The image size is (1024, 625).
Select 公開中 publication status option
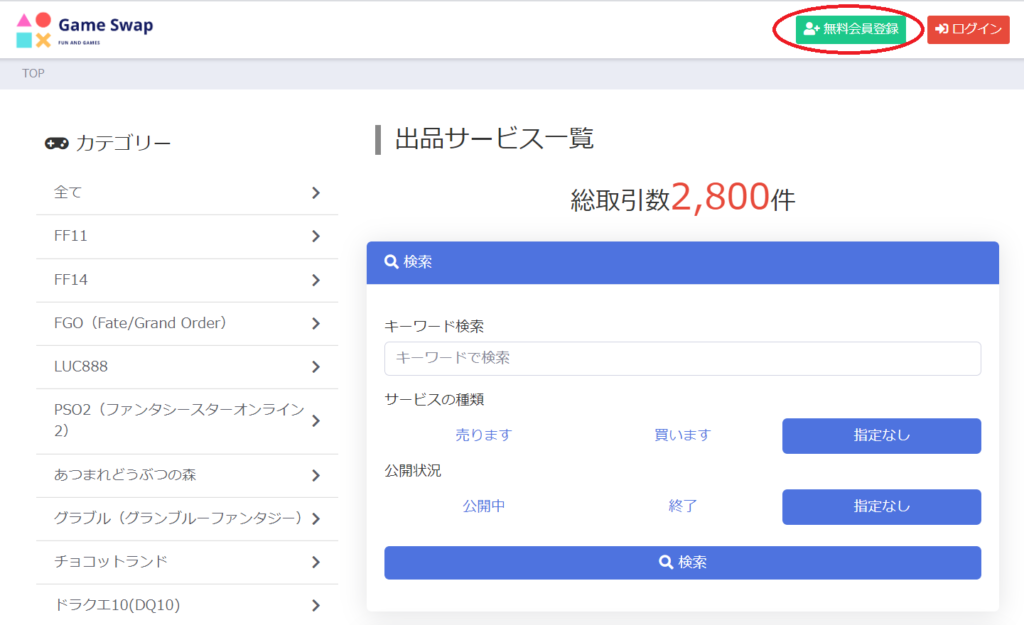click(x=483, y=506)
